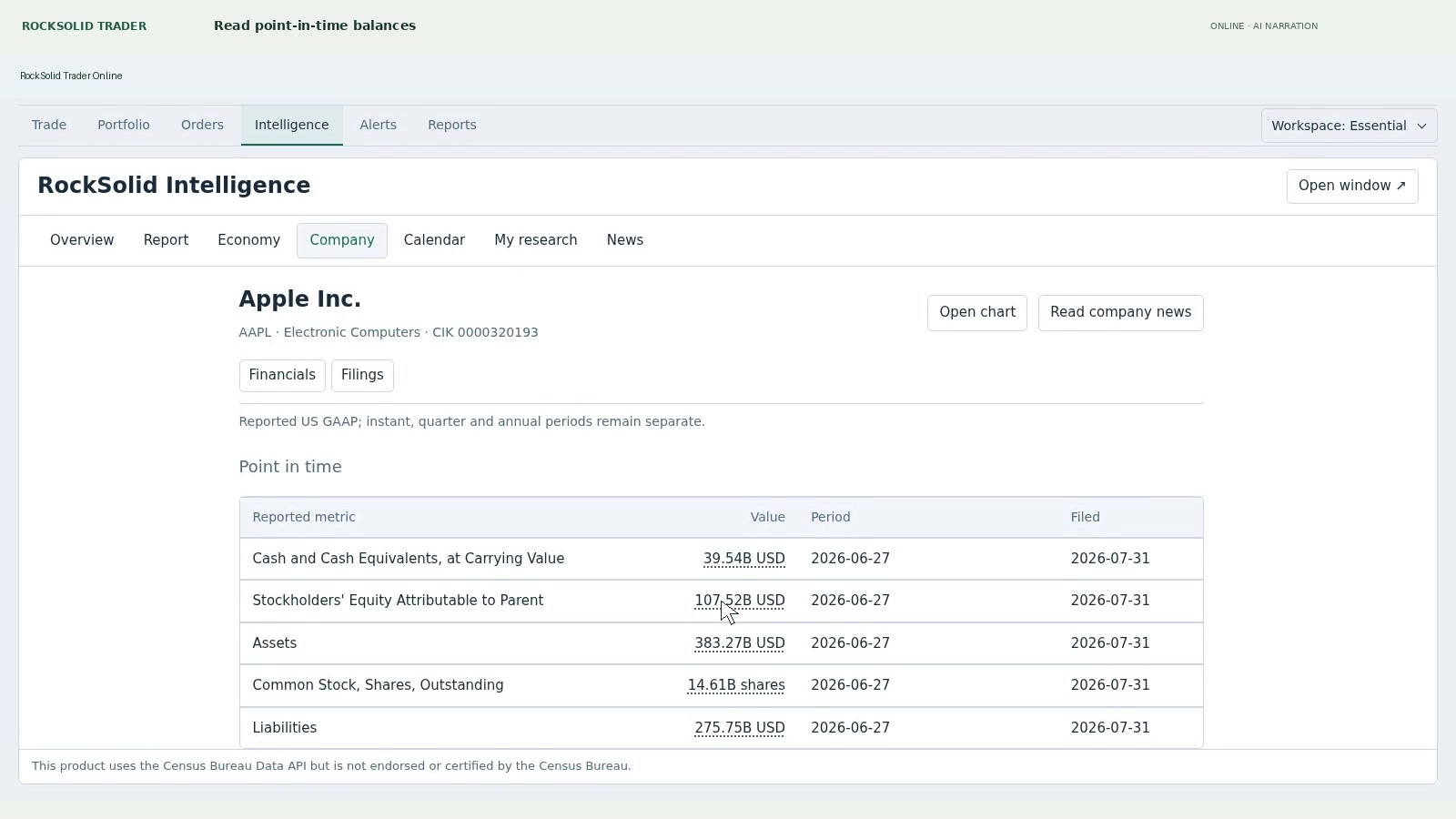
Task: Select Cash and Cash Equivalents row label
Action: tap(408, 559)
